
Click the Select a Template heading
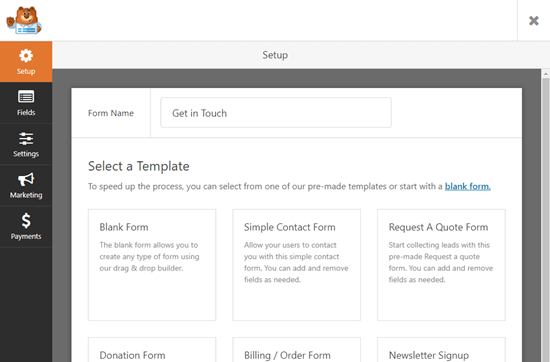pos(139,166)
